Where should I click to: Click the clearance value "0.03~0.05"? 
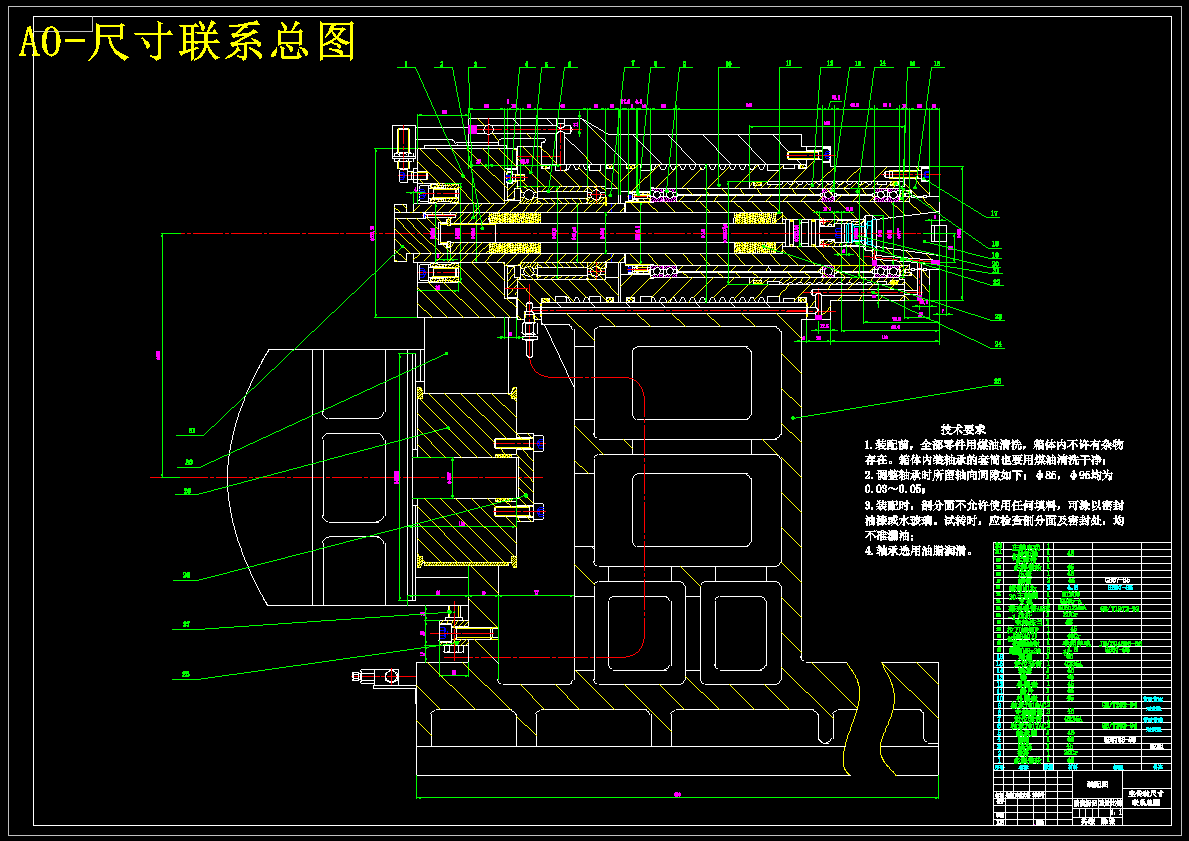(x=893, y=490)
